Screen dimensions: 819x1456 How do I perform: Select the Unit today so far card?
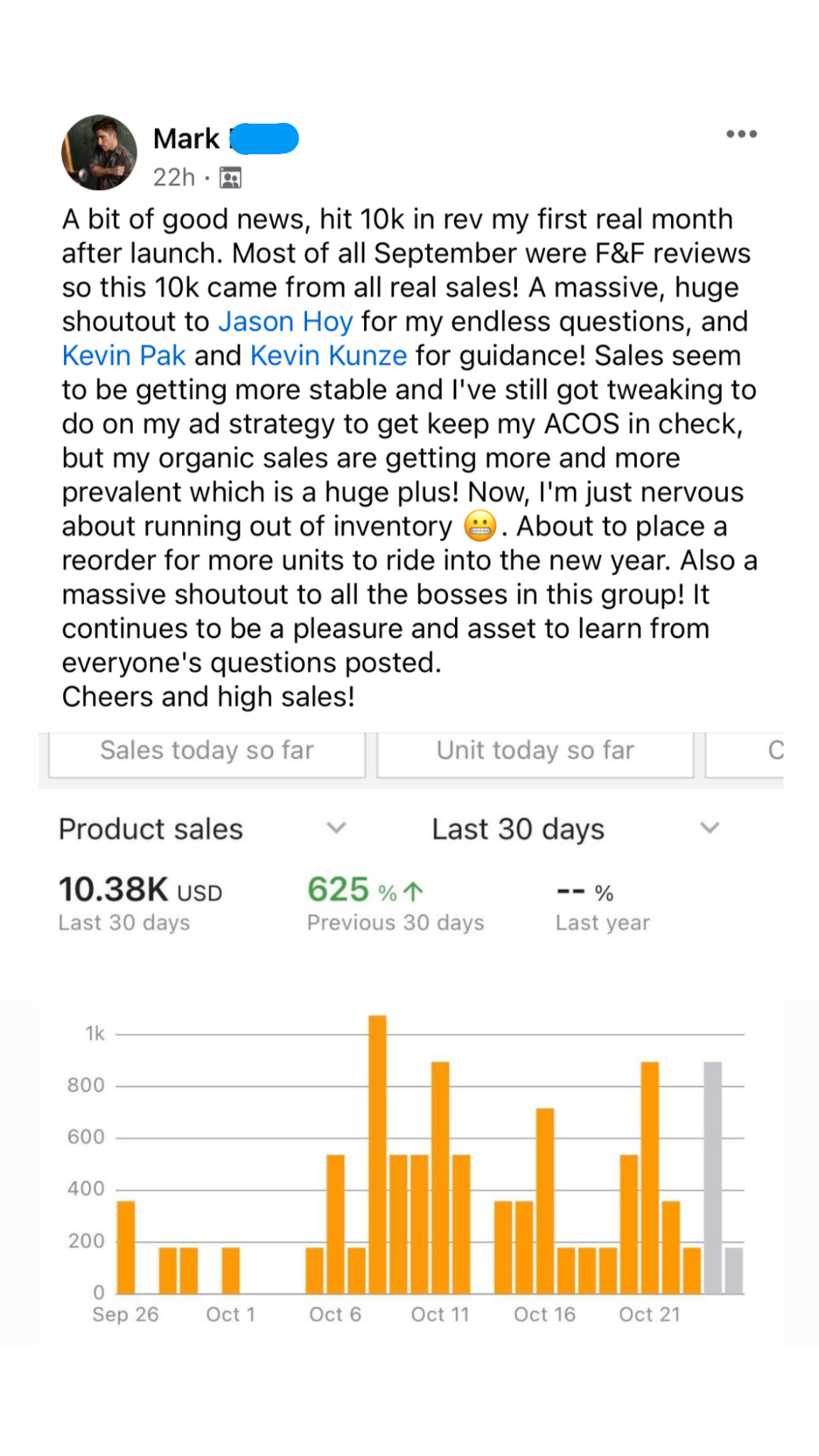coord(535,751)
